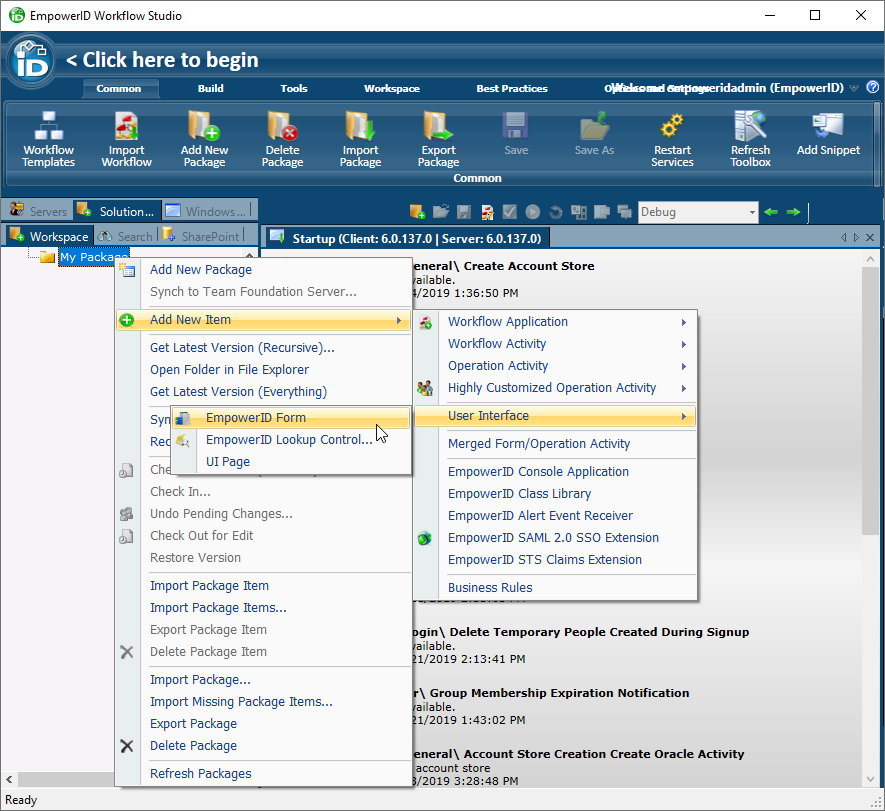
Task: Click the Add Snippet icon
Action: tap(828, 127)
